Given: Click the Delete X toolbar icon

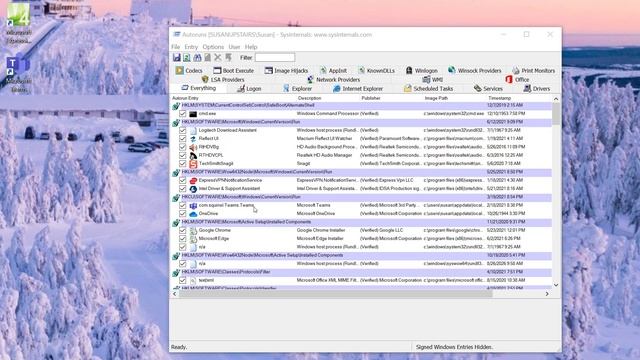Looking at the screenshot, I should [218, 58].
